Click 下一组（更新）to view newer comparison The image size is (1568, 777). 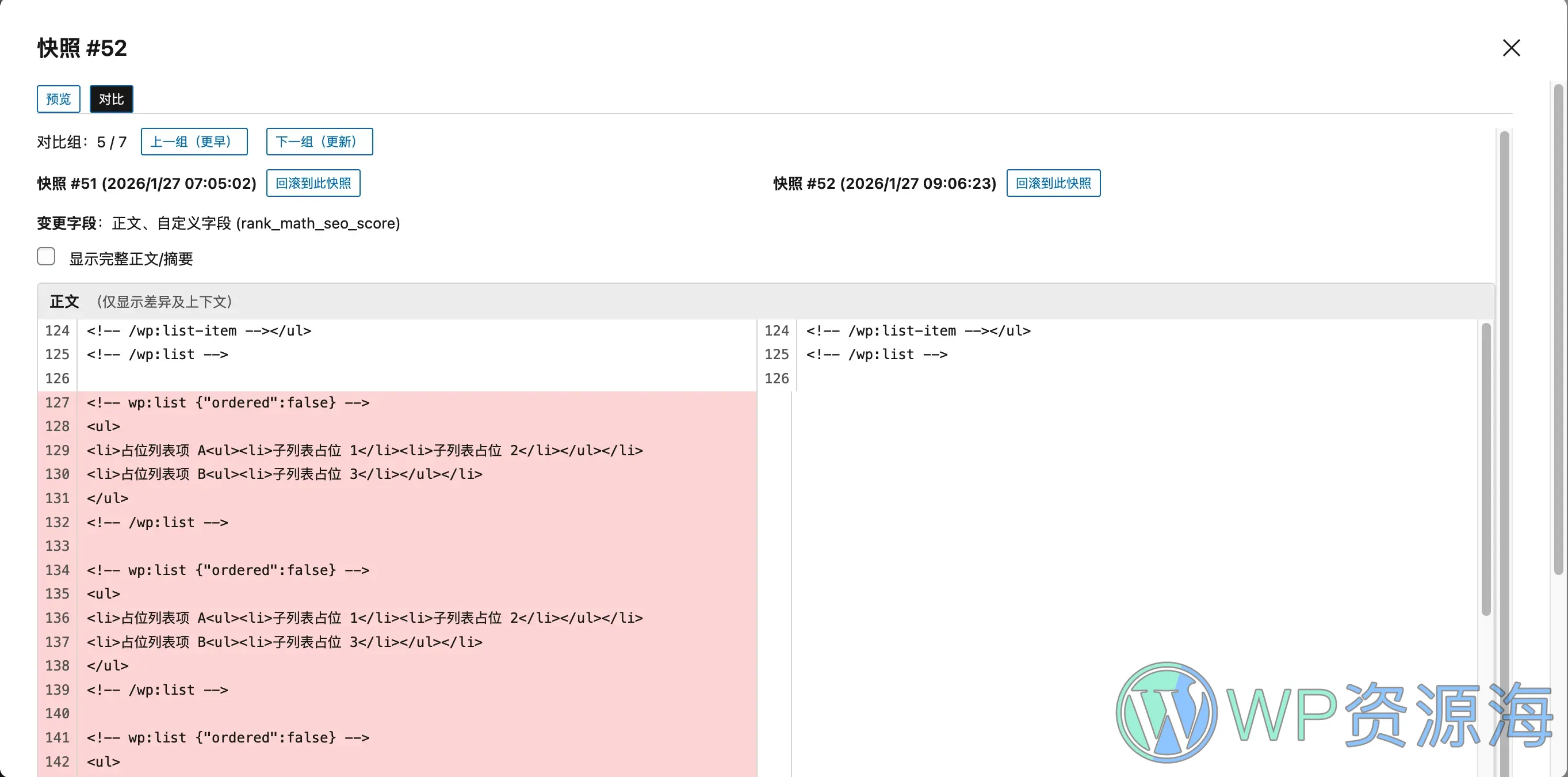pos(319,141)
